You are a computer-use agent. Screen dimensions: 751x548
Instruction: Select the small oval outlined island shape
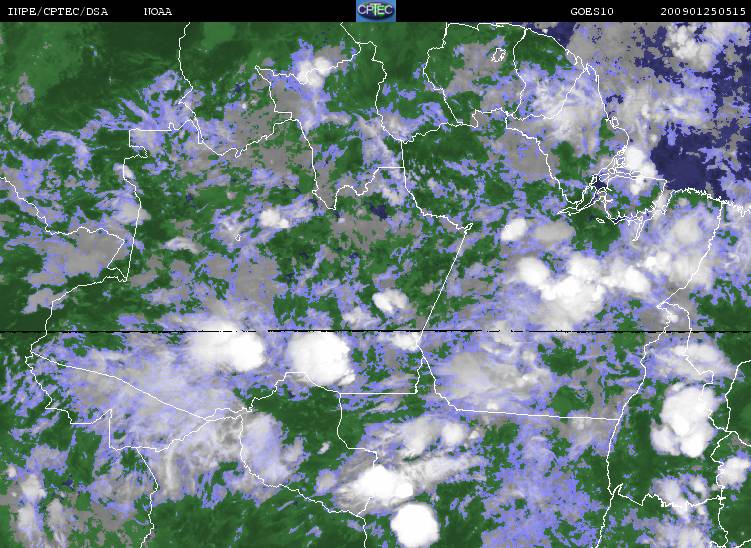coord(499,55)
